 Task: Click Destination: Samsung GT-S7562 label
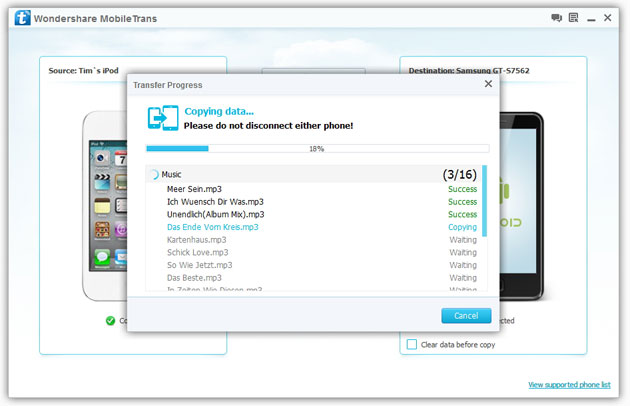tap(469, 71)
